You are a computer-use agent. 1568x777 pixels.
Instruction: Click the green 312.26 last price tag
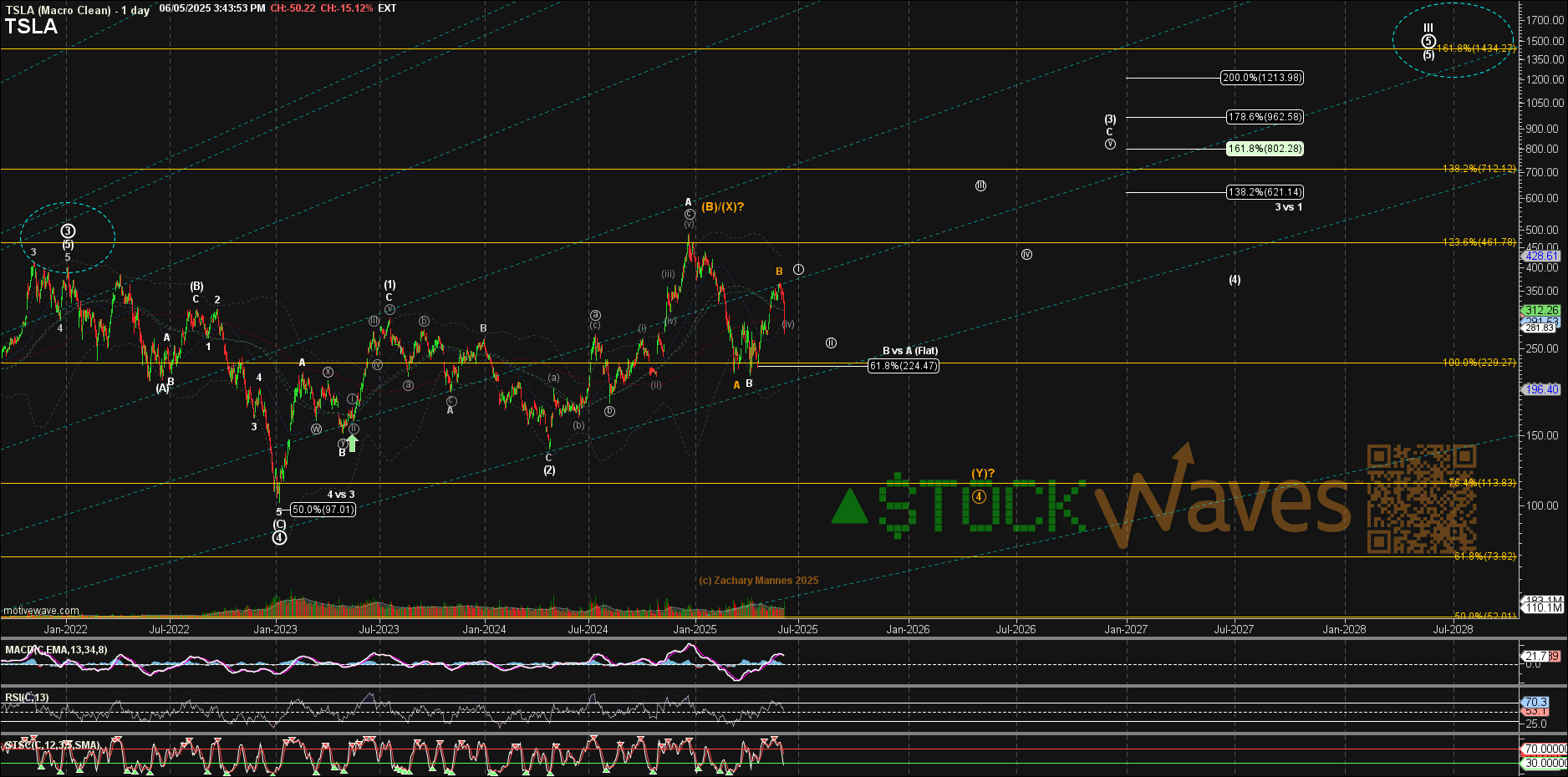point(1541,310)
